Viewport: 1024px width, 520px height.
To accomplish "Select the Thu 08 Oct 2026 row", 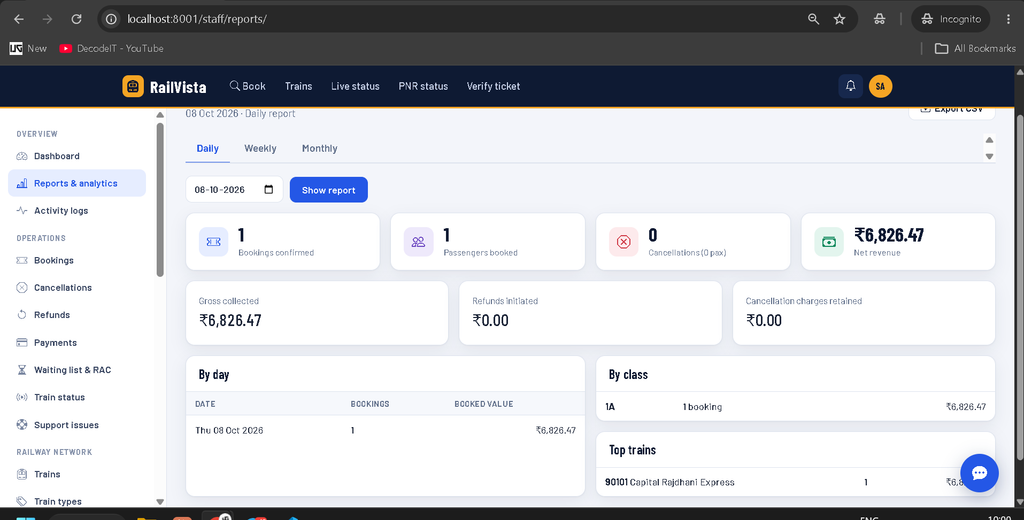I will click(x=385, y=431).
